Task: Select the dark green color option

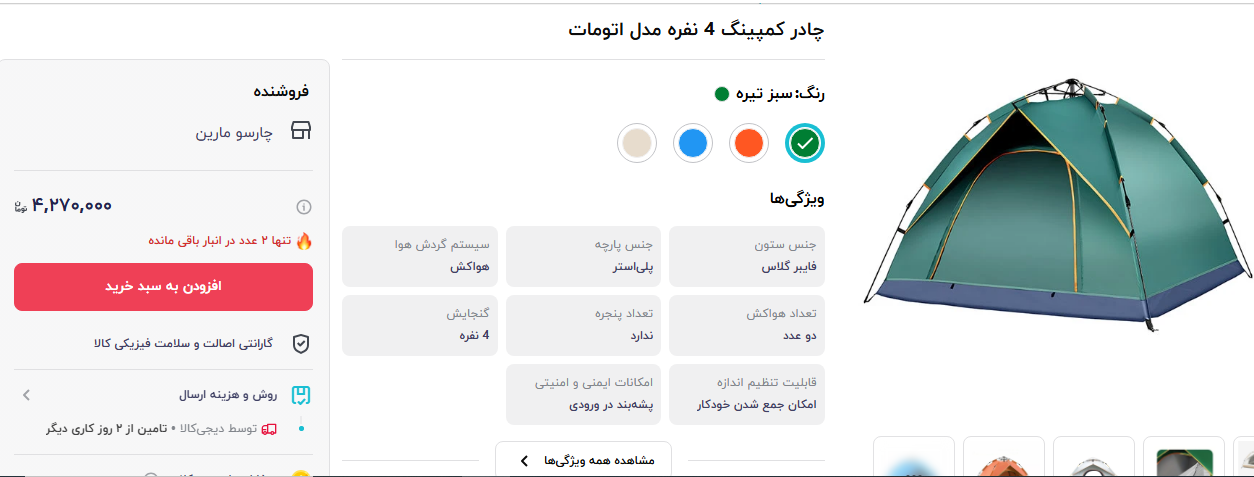Action: (x=805, y=144)
